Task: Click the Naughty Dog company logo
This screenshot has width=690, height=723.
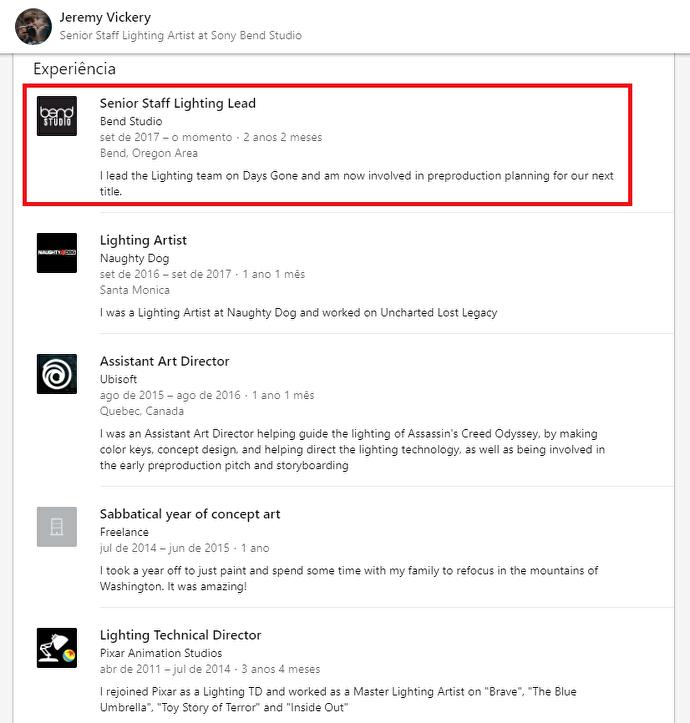Action: [x=57, y=253]
